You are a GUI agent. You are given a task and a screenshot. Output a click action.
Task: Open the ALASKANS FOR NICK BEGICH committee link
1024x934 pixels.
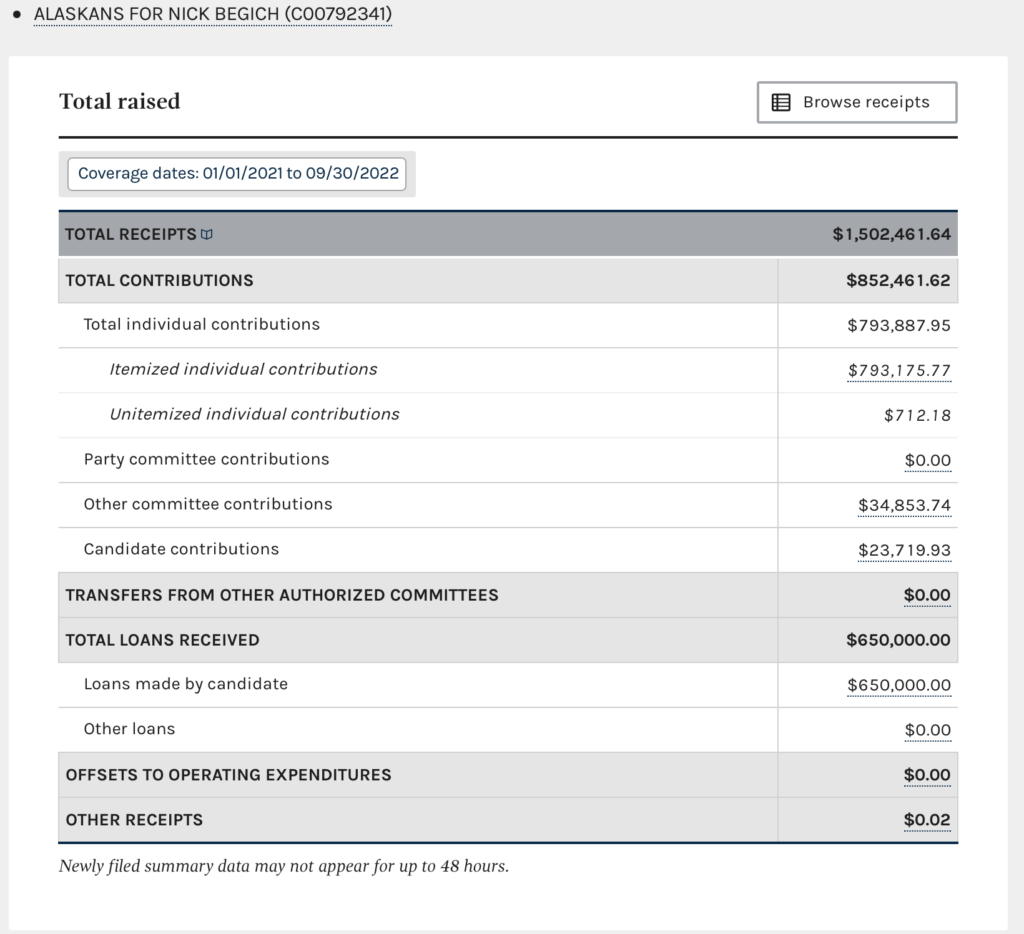click(213, 14)
